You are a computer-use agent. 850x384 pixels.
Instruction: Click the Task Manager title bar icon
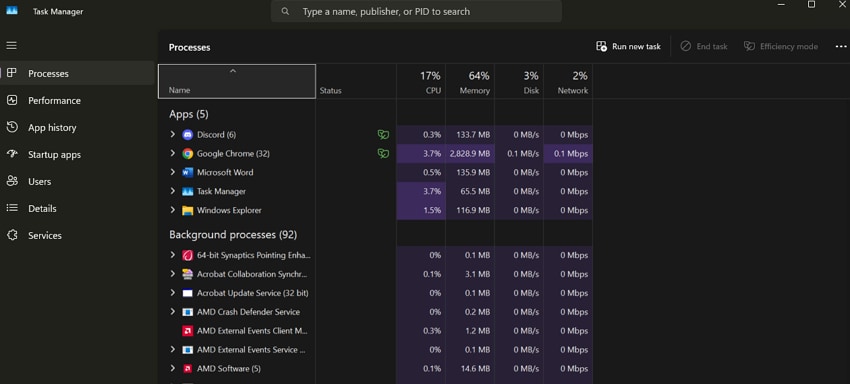(11, 11)
